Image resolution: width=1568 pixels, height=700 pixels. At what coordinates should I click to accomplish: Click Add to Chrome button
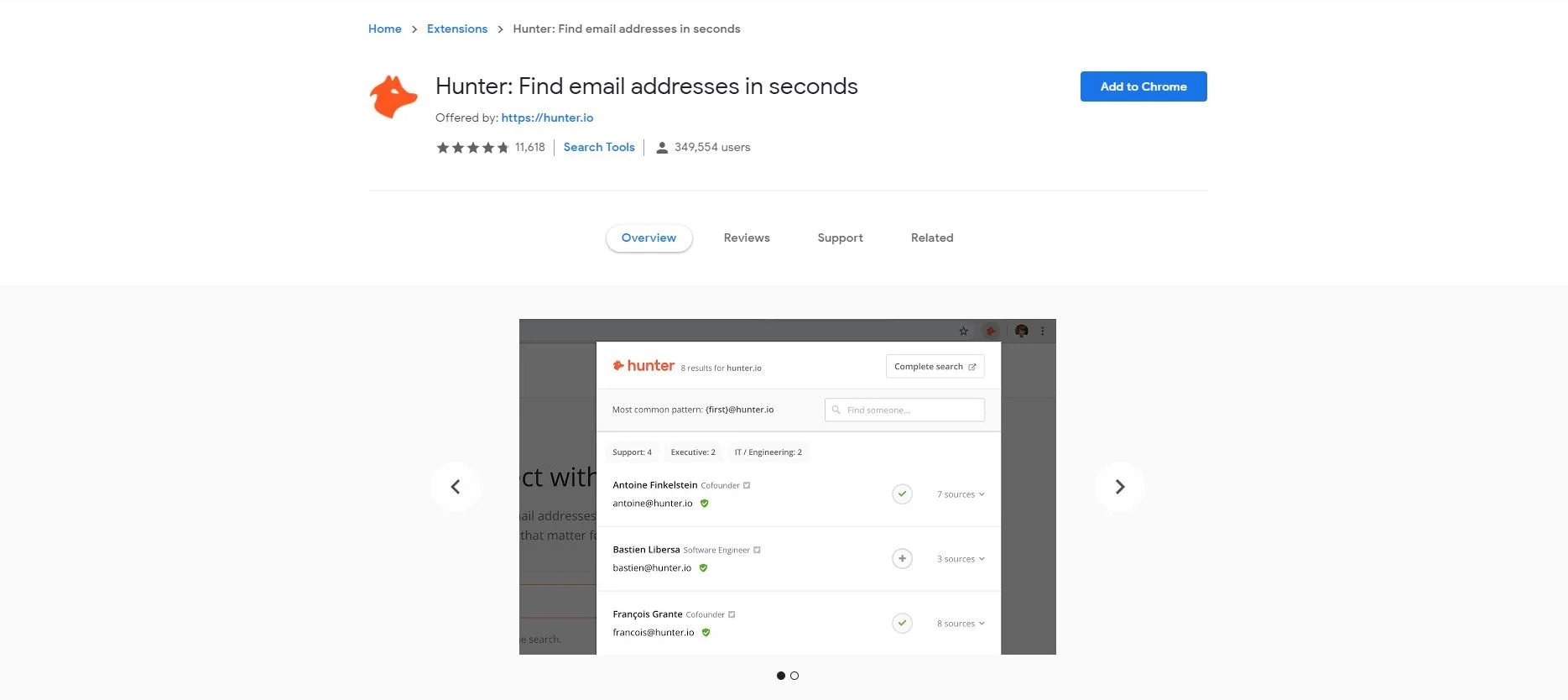click(1143, 86)
